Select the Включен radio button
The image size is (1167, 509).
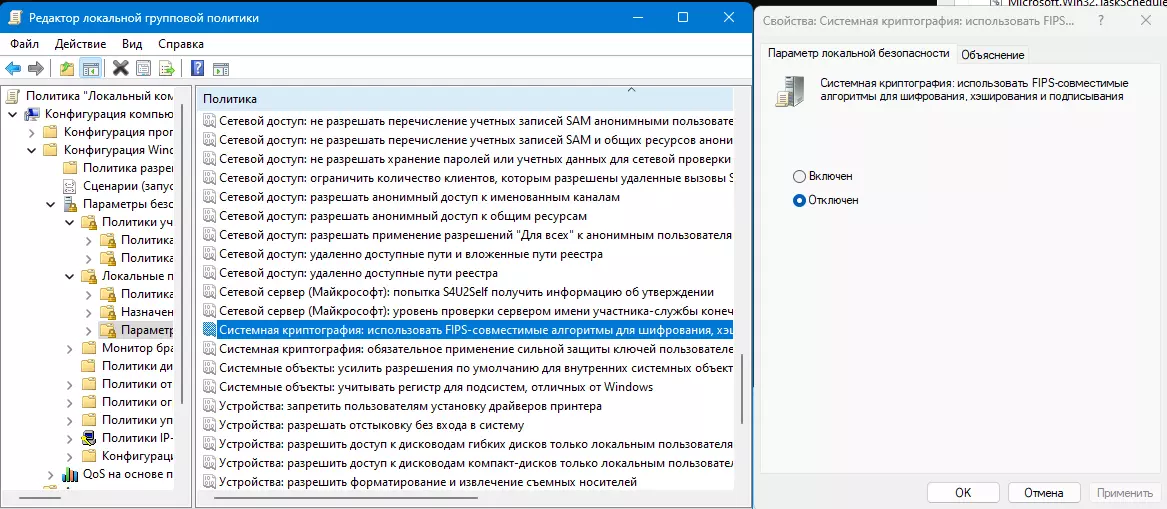[799, 176]
